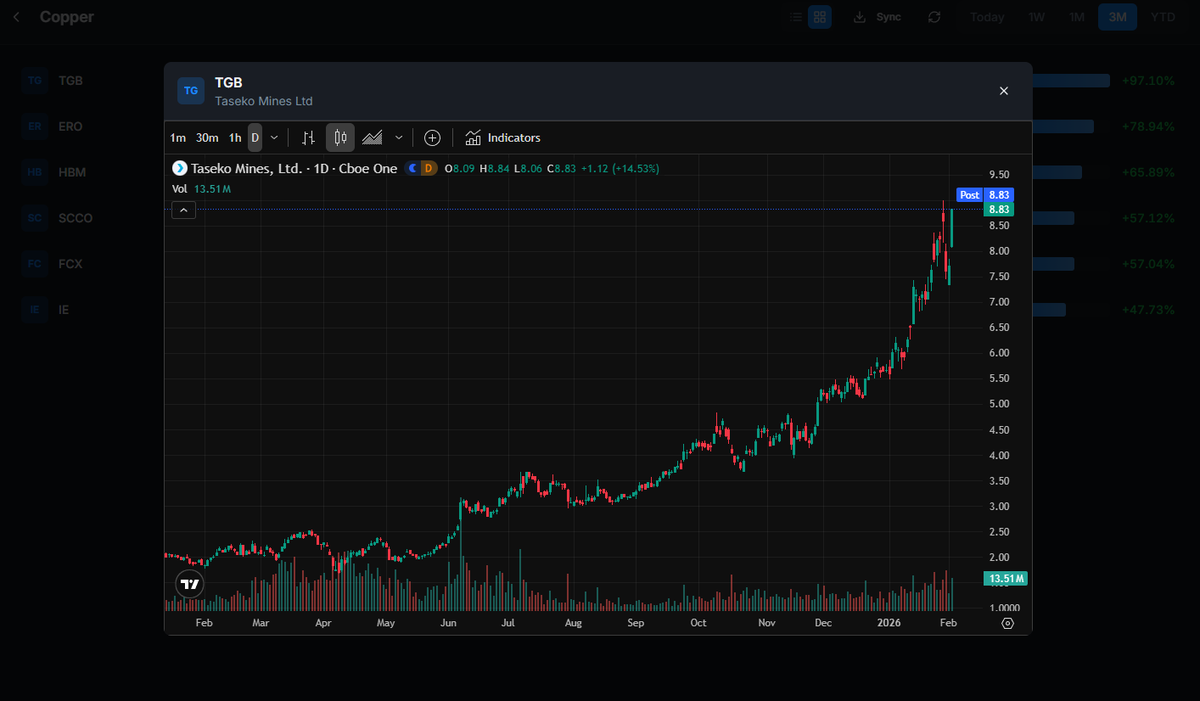1200x701 pixels.
Task: Go back using the arrow beside Copper
Action: 16,17
